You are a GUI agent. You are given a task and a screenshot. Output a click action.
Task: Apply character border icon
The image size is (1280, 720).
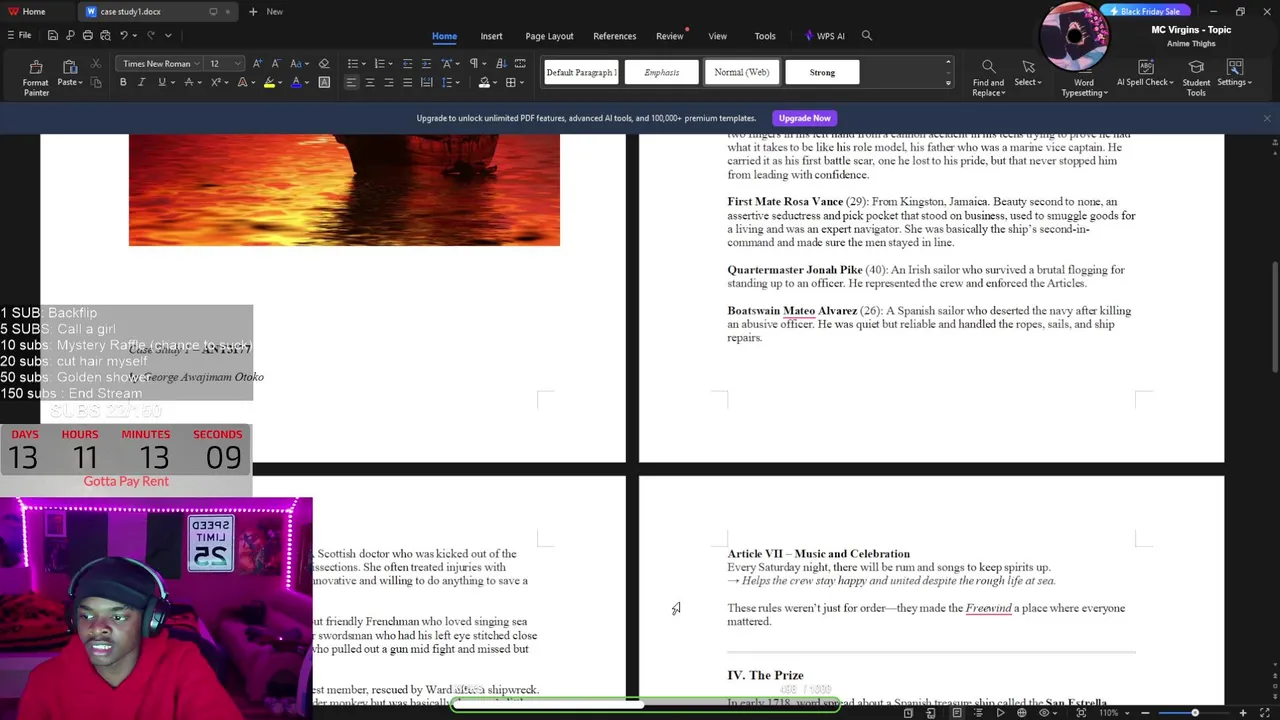[x=324, y=82]
